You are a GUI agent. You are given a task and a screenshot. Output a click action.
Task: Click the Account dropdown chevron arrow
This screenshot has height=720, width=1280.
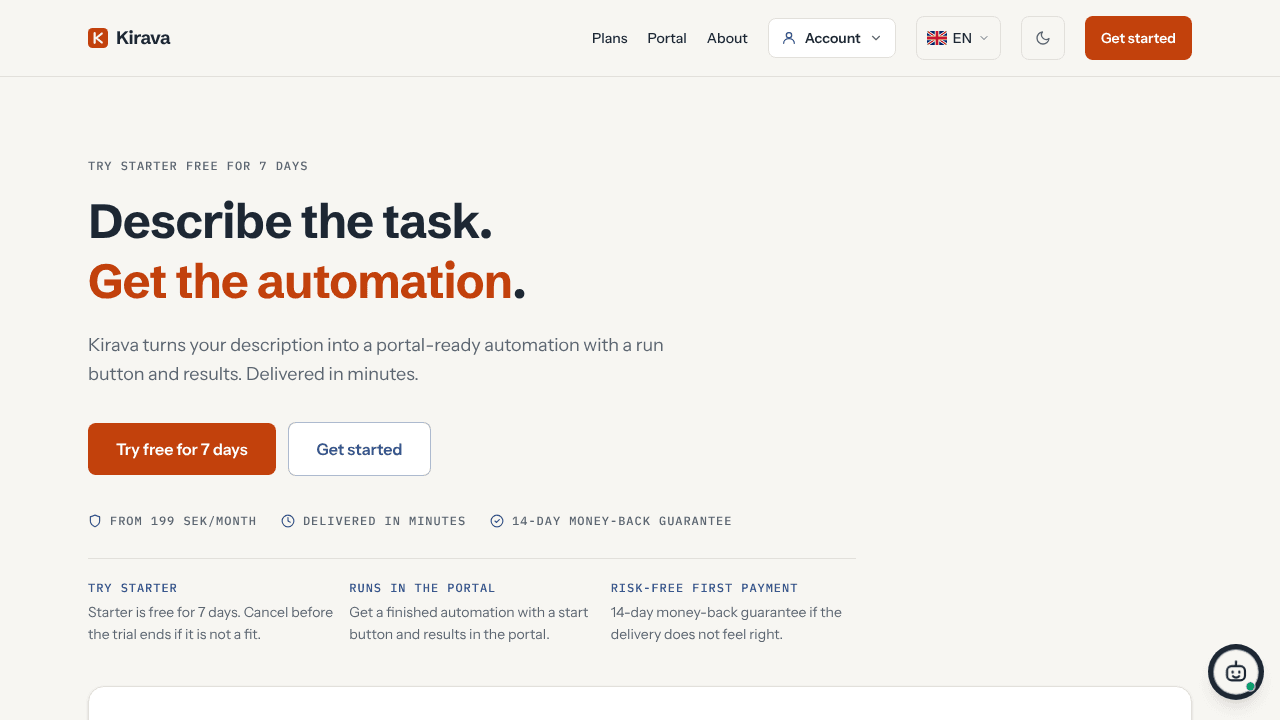876,38
